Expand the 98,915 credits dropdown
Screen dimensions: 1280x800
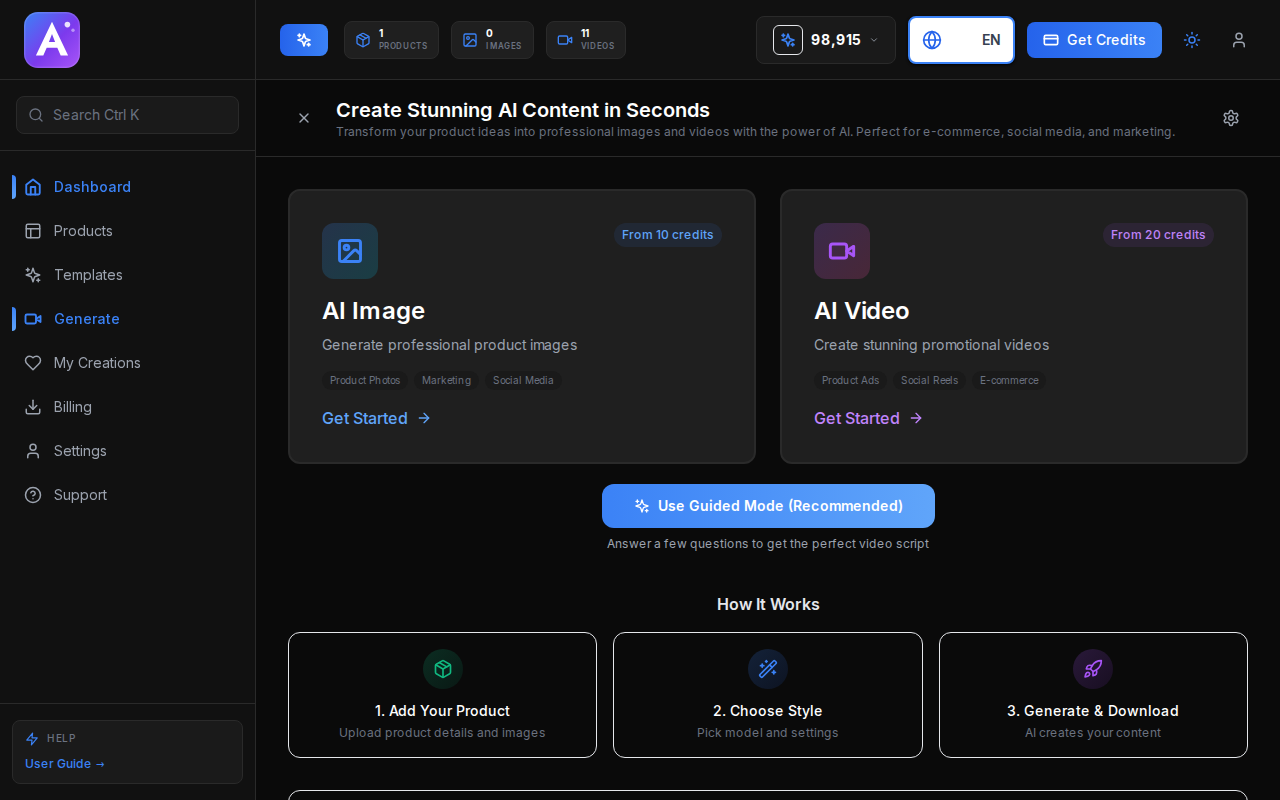pyautogui.click(x=826, y=40)
